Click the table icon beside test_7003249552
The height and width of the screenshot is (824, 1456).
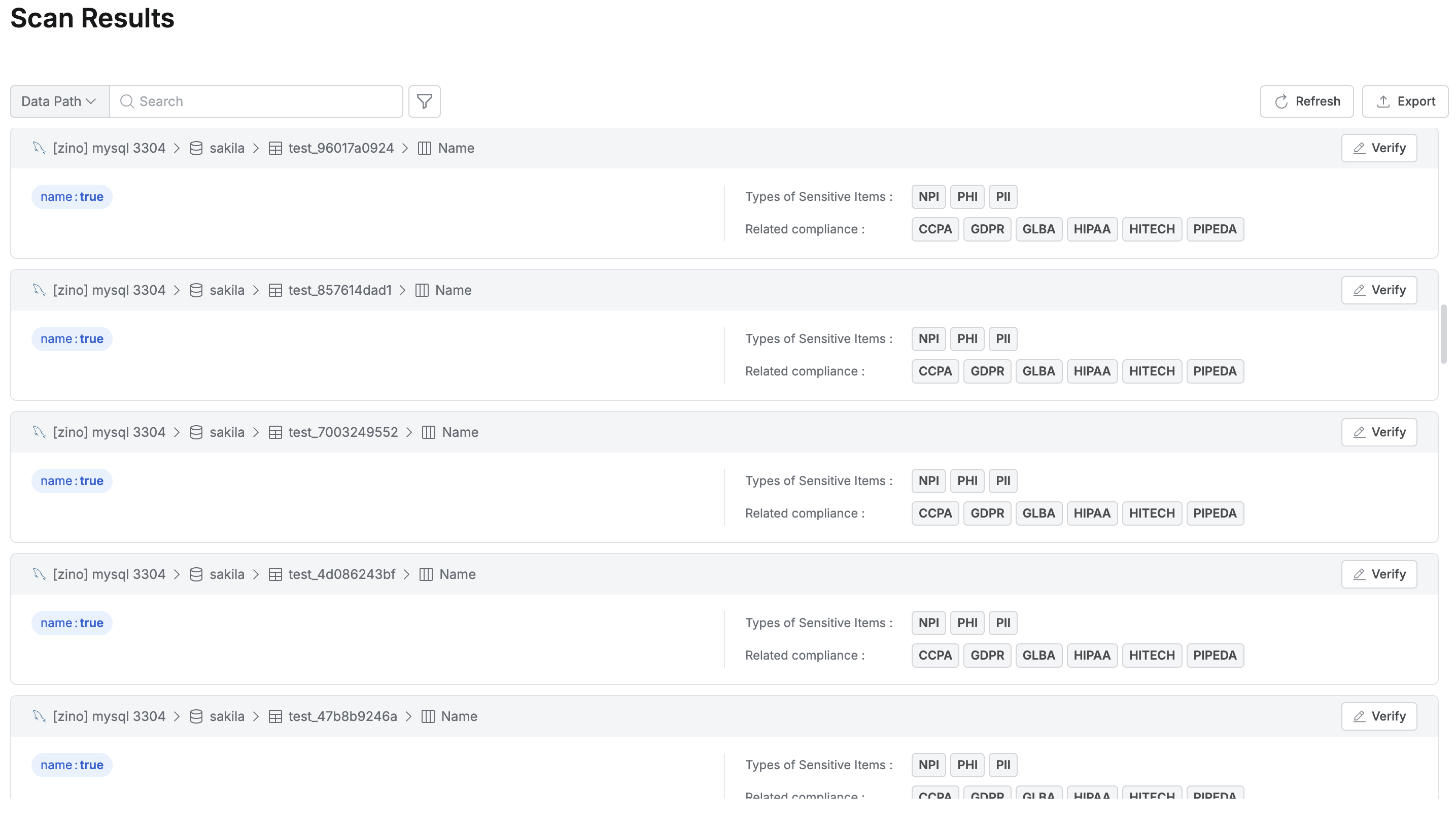[x=275, y=432]
